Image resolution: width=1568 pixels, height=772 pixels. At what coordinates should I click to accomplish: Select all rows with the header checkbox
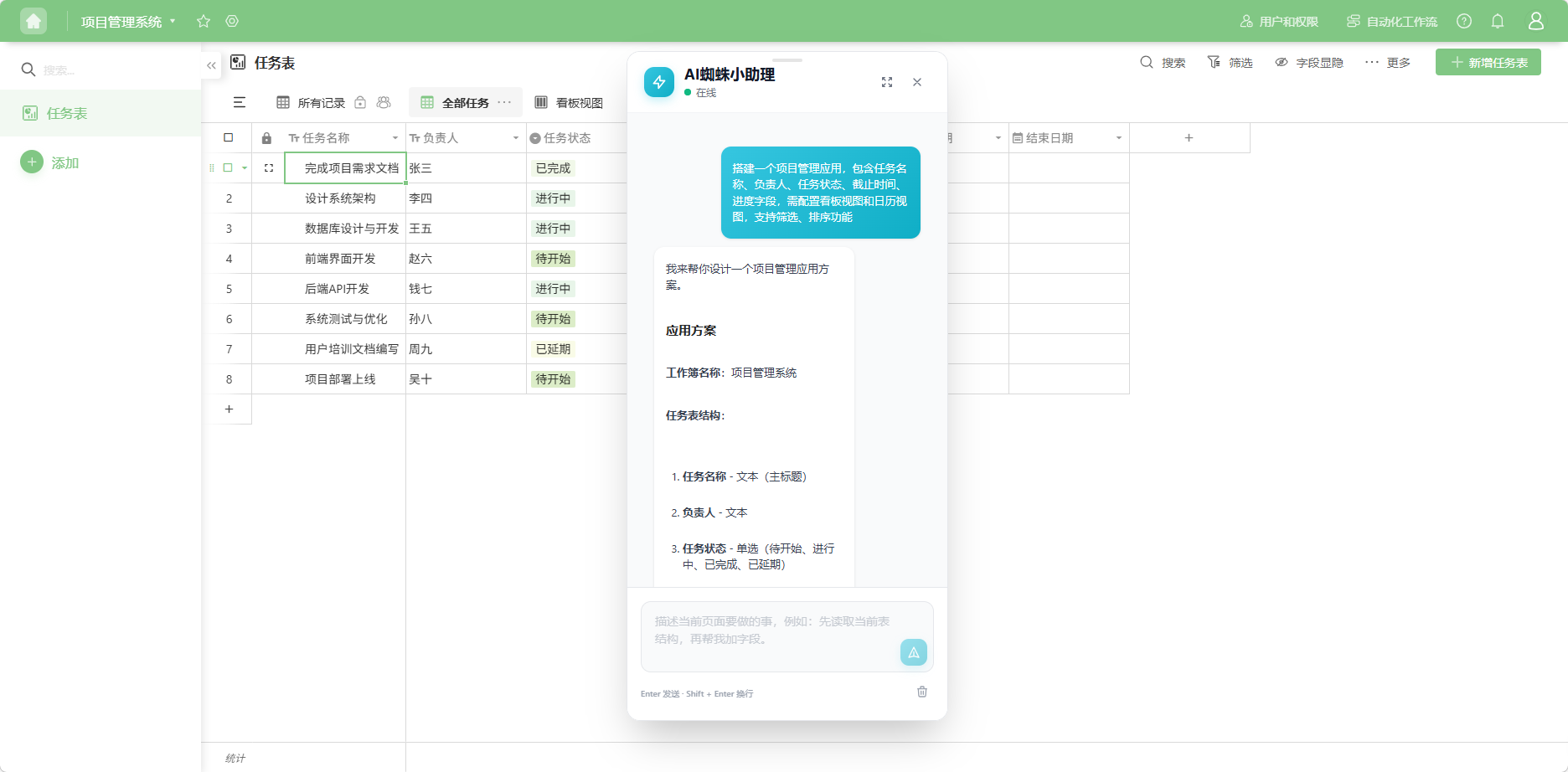229,137
